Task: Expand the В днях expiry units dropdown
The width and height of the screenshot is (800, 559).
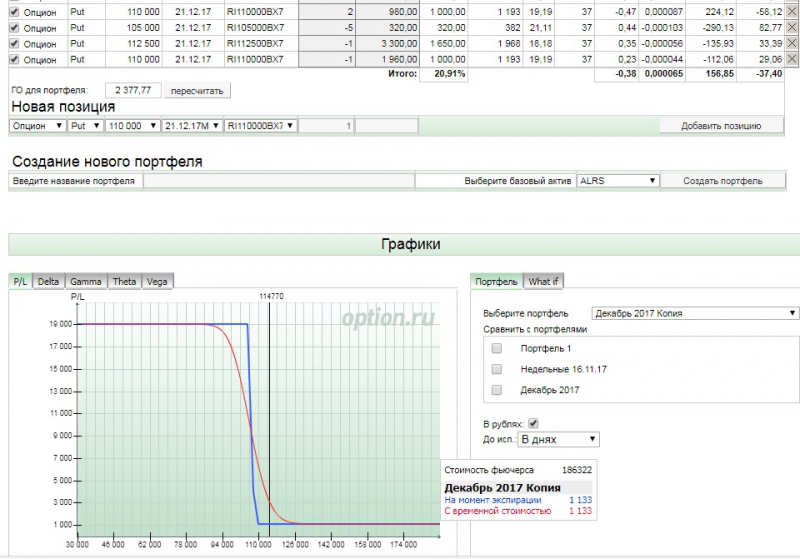Action: (558, 439)
